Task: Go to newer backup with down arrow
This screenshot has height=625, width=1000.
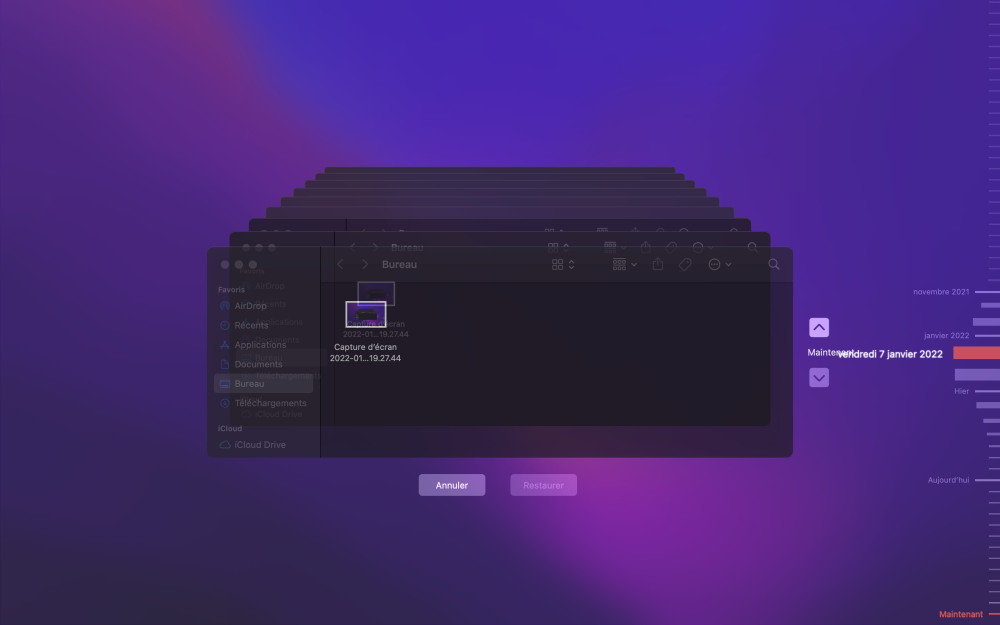Action: click(819, 378)
